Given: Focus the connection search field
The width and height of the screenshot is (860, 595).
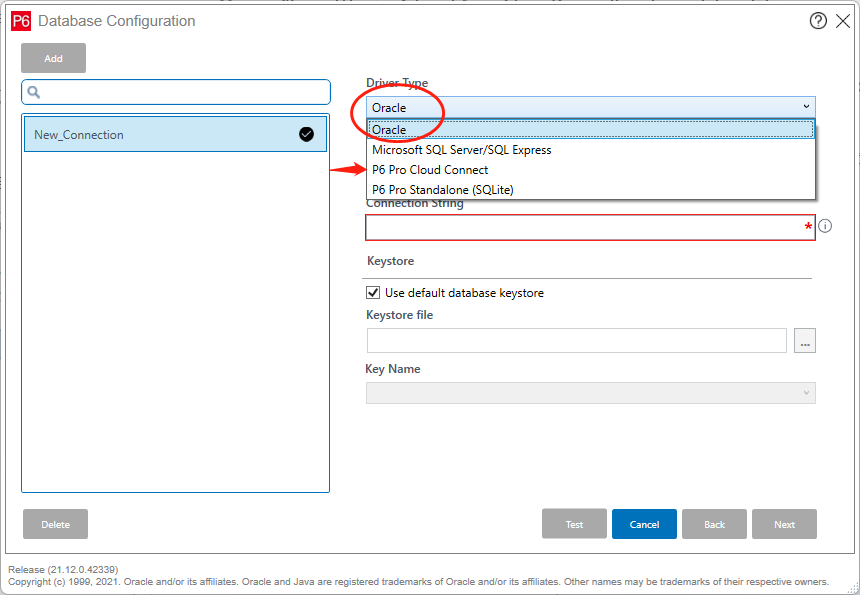Looking at the screenshot, I should [176, 92].
